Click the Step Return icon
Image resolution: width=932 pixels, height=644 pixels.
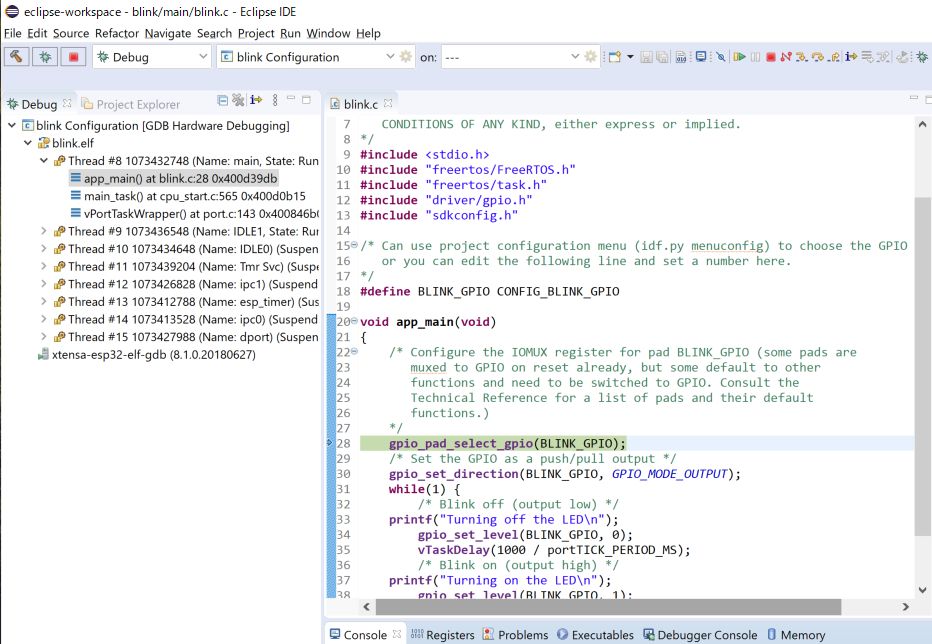[x=835, y=56]
